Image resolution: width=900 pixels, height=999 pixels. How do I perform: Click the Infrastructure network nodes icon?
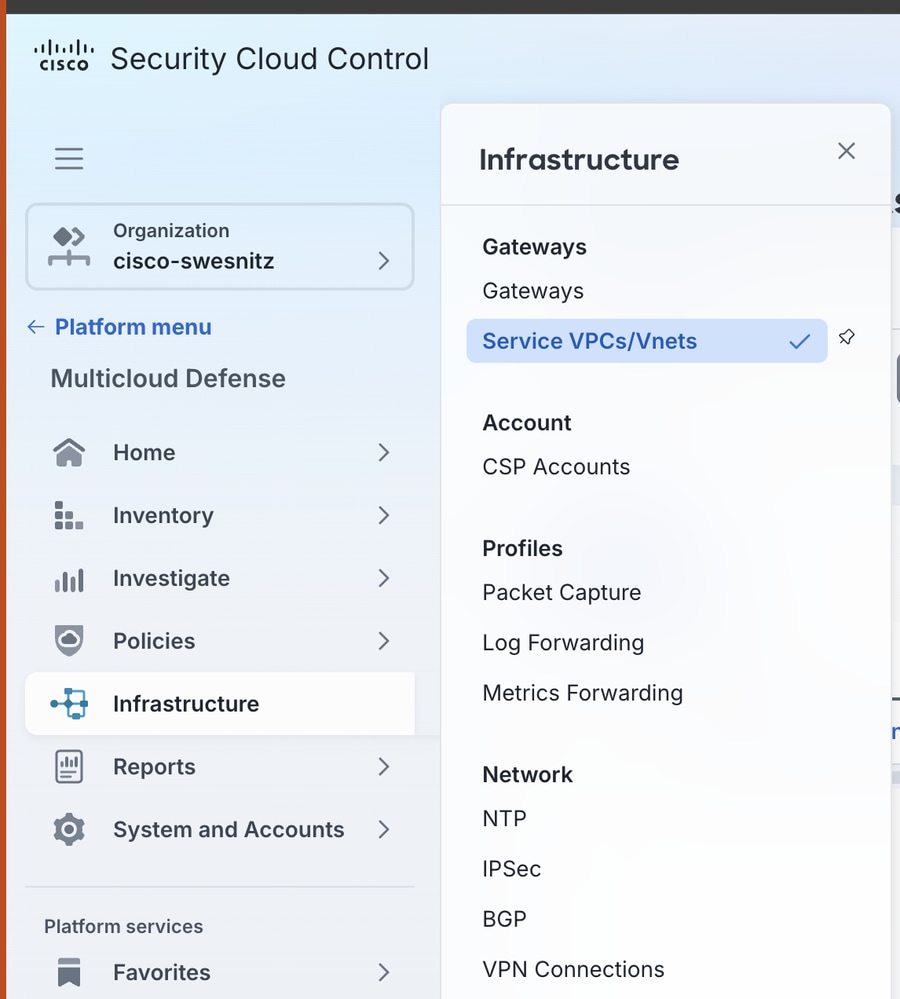tap(69, 703)
